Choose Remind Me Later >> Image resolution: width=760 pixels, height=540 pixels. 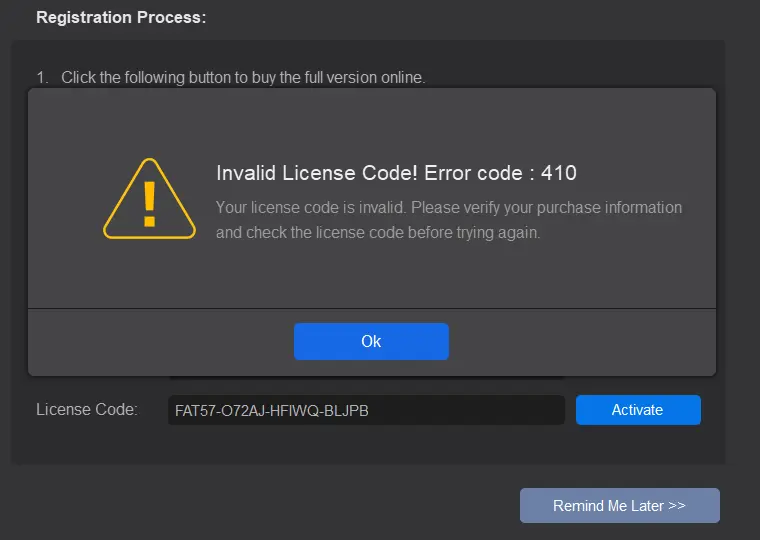(619, 505)
